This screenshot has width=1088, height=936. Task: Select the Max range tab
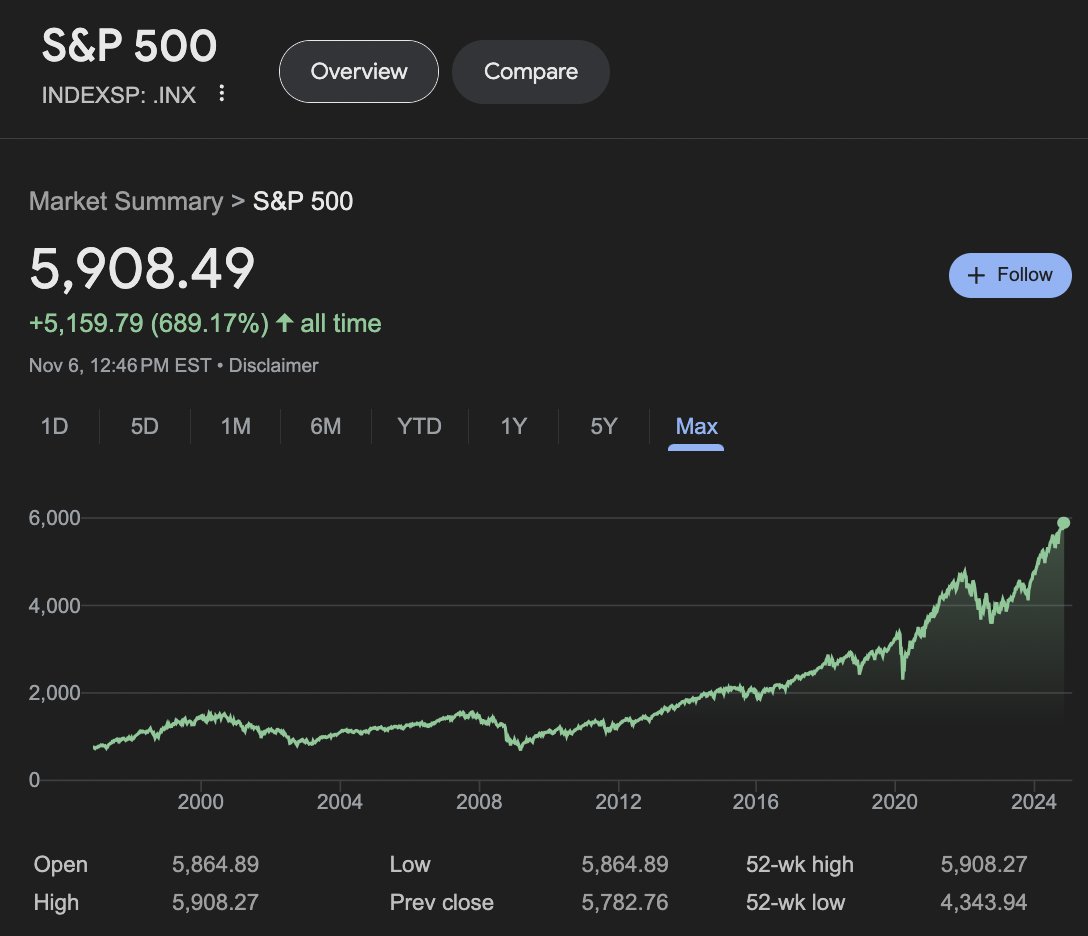click(696, 427)
